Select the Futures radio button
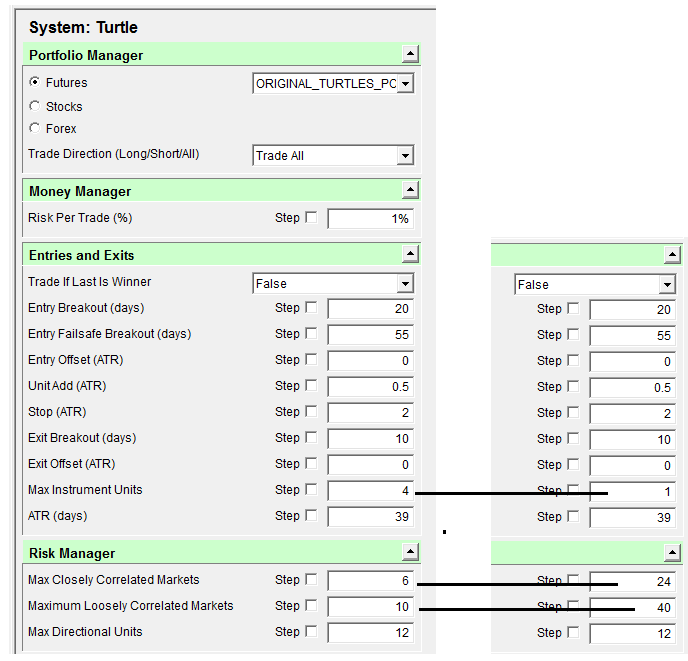Image resolution: width=688 pixels, height=661 pixels. pyautogui.click(x=35, y=83)
